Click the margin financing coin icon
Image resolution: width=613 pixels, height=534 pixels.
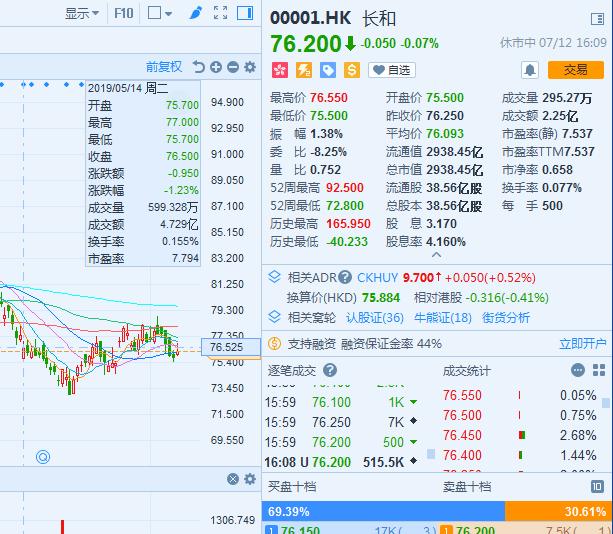[274, 344]
